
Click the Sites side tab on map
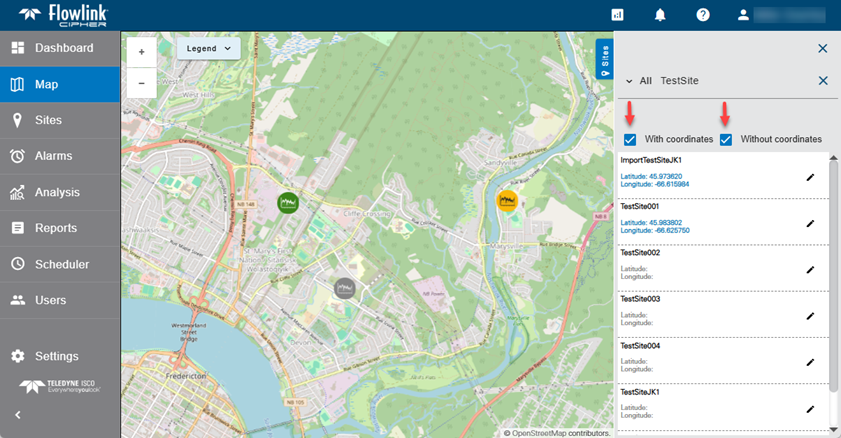click(x=604, y=60)
